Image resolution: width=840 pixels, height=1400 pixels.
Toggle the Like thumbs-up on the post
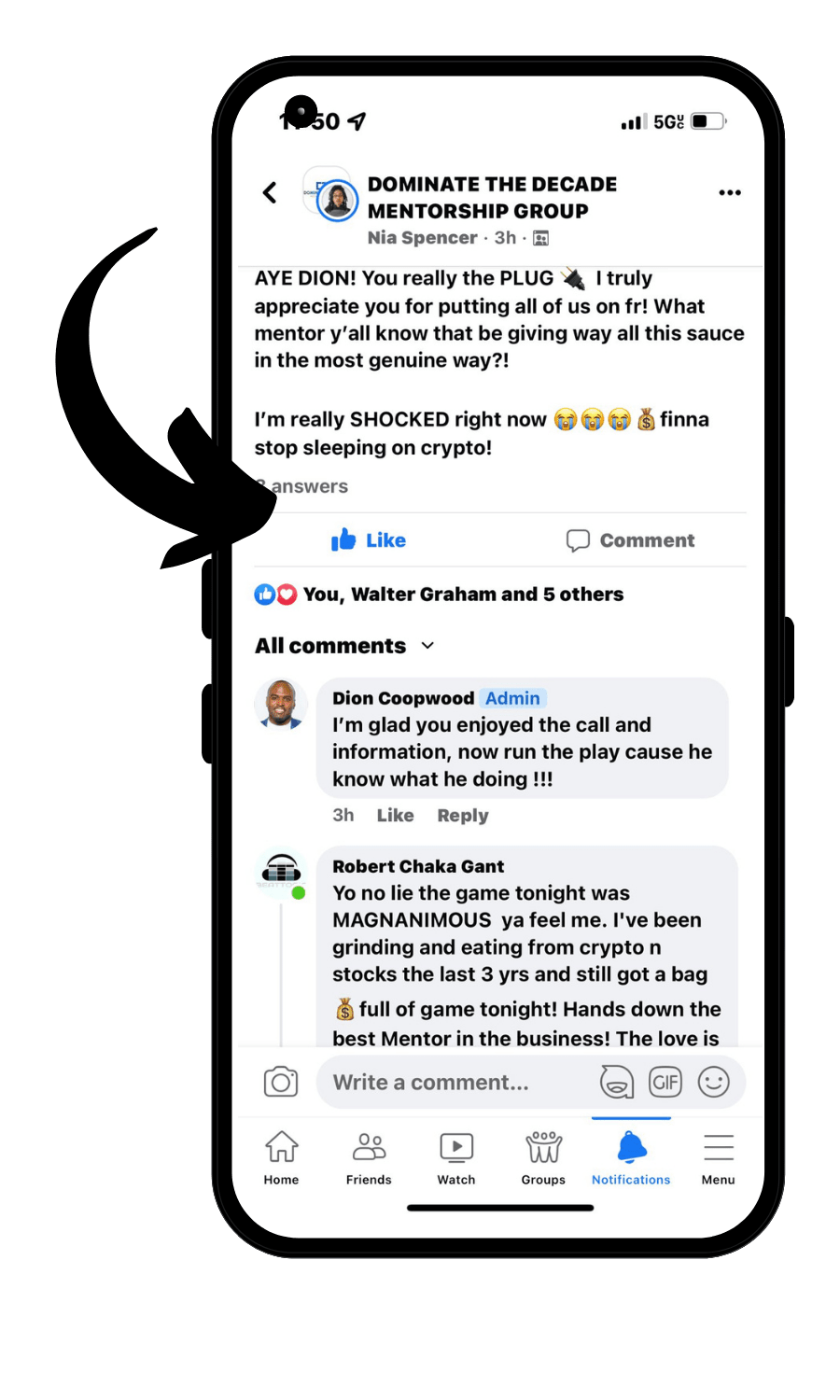point(369,540)
